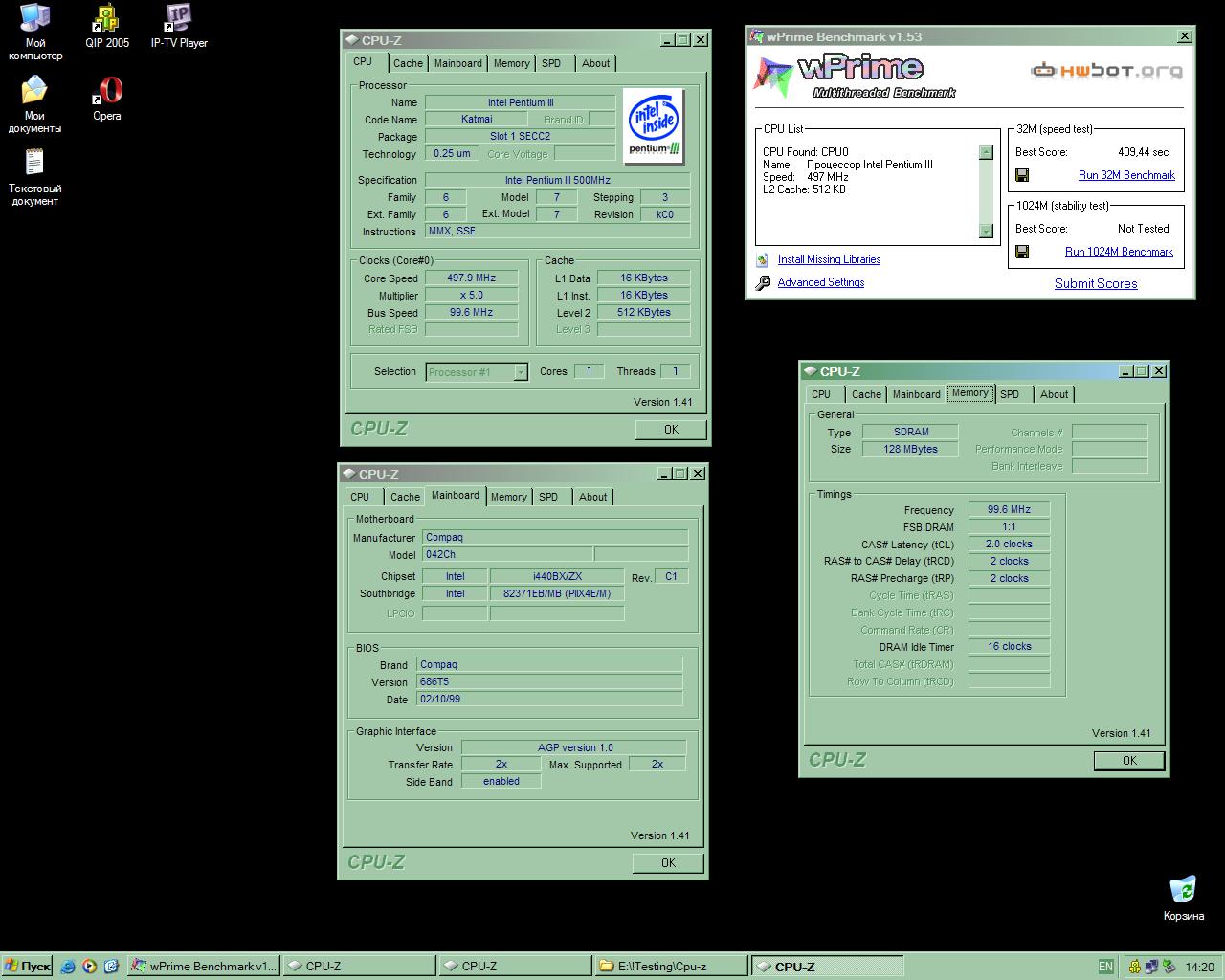Click OK in the CPU tab CPU-Z window
Screen dimensions: 1225x980
[671, 430]
